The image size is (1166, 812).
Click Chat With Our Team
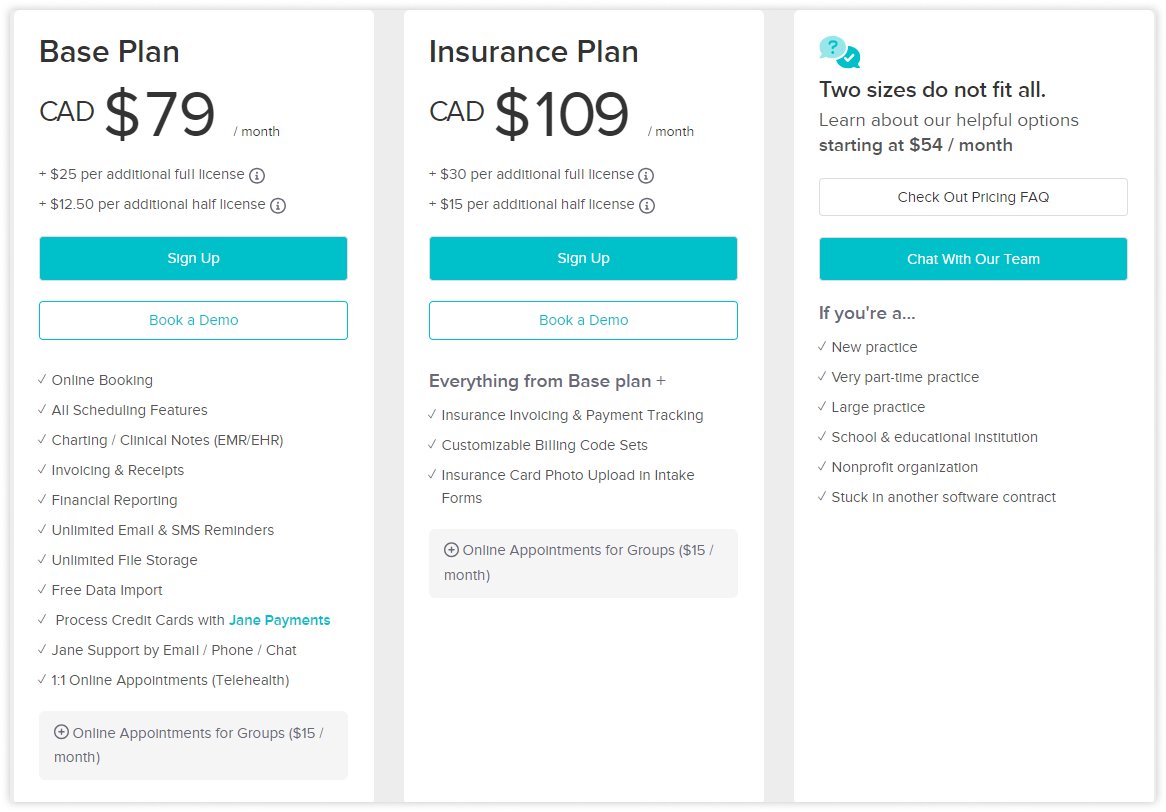click(972, 259)
